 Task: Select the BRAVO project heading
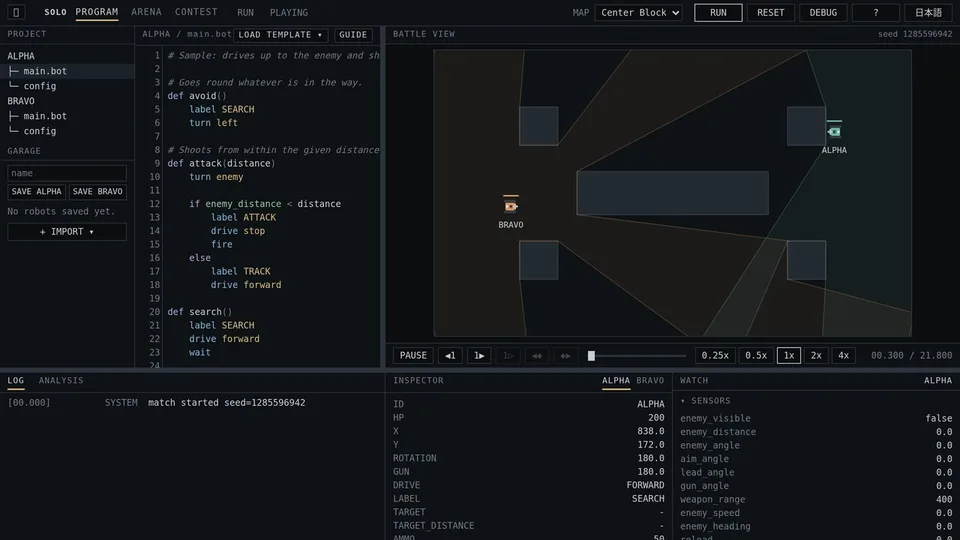click(21, 101)
